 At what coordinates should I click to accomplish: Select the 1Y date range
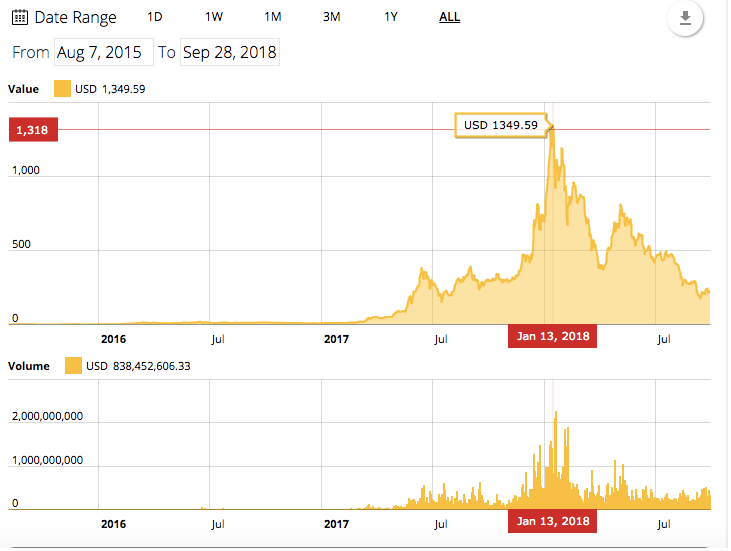[x=391, y=17]
